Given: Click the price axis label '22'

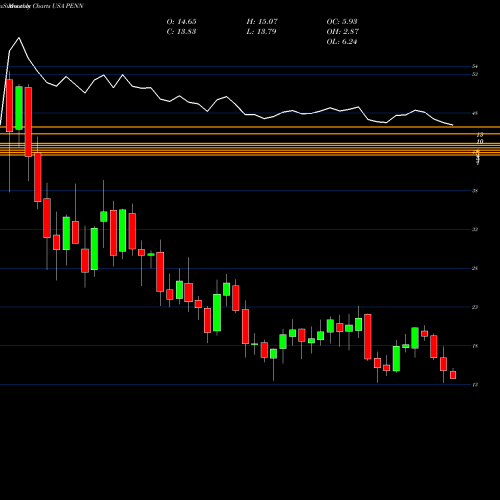Looking at the screenshot, I should (x=475, y=307).
